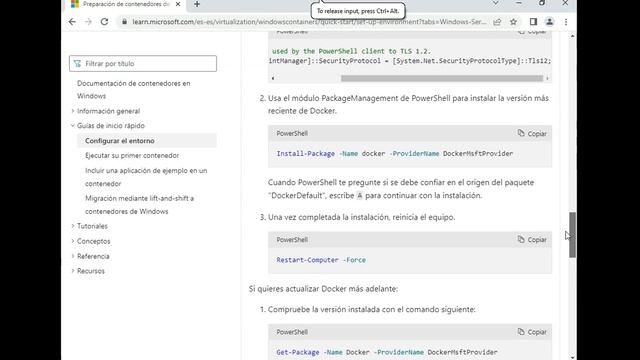
Task: Click the page scrollbar down arrow
Action: pos(572,357)
